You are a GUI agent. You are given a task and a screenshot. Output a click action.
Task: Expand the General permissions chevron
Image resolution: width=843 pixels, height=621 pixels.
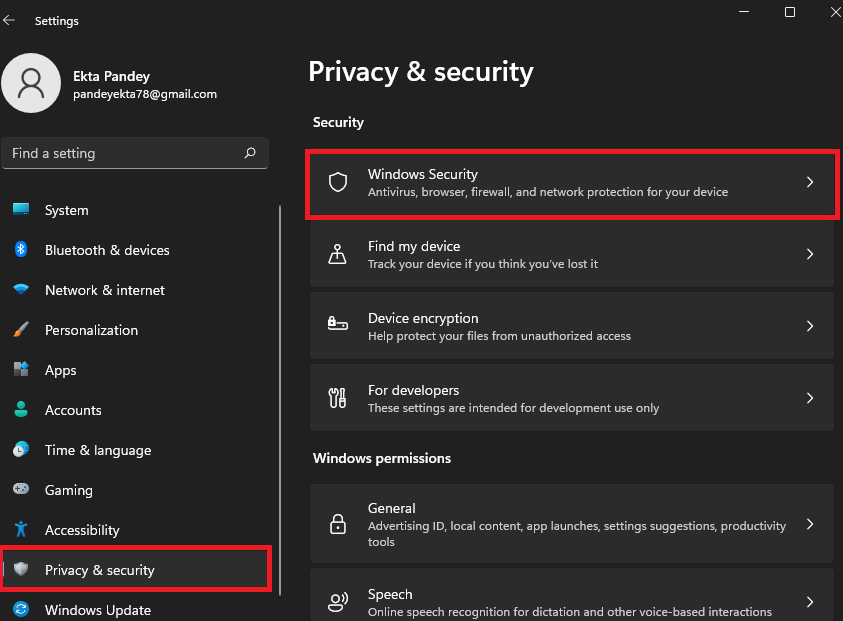click(x=810, y=524)
